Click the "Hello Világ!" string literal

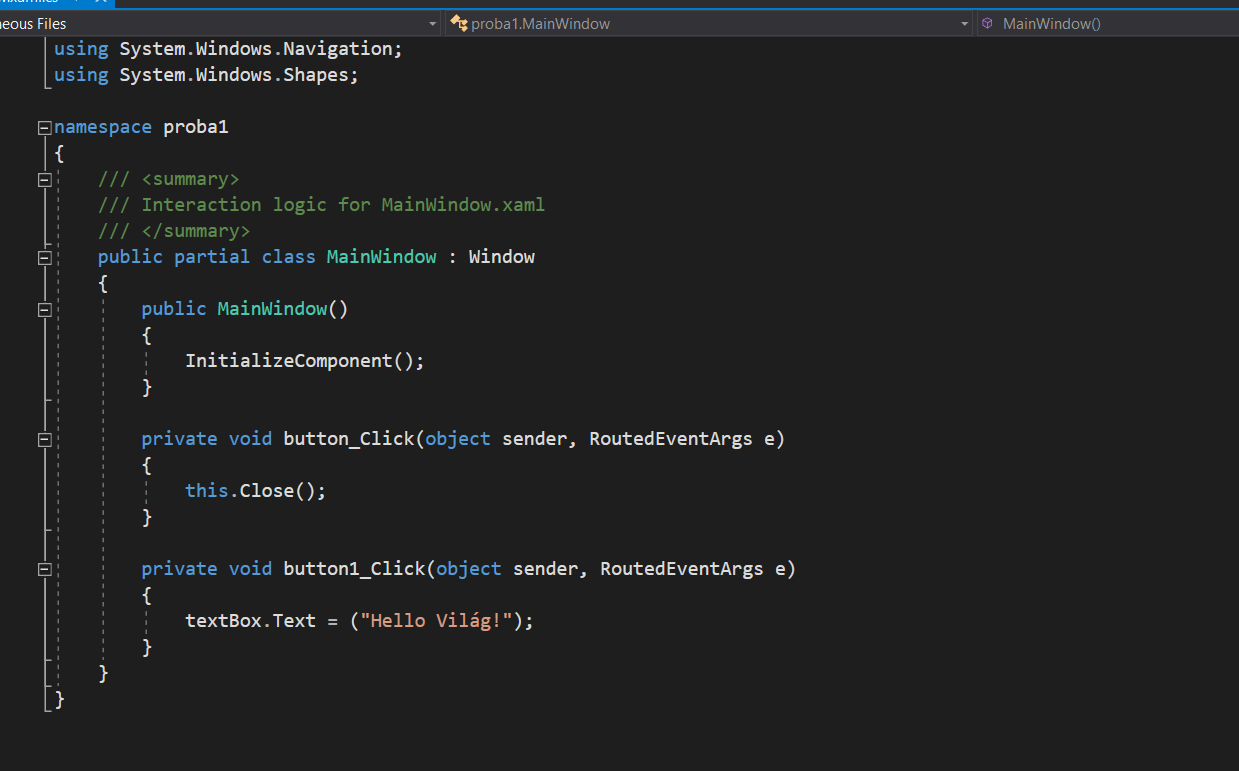[x=441, y=621]
